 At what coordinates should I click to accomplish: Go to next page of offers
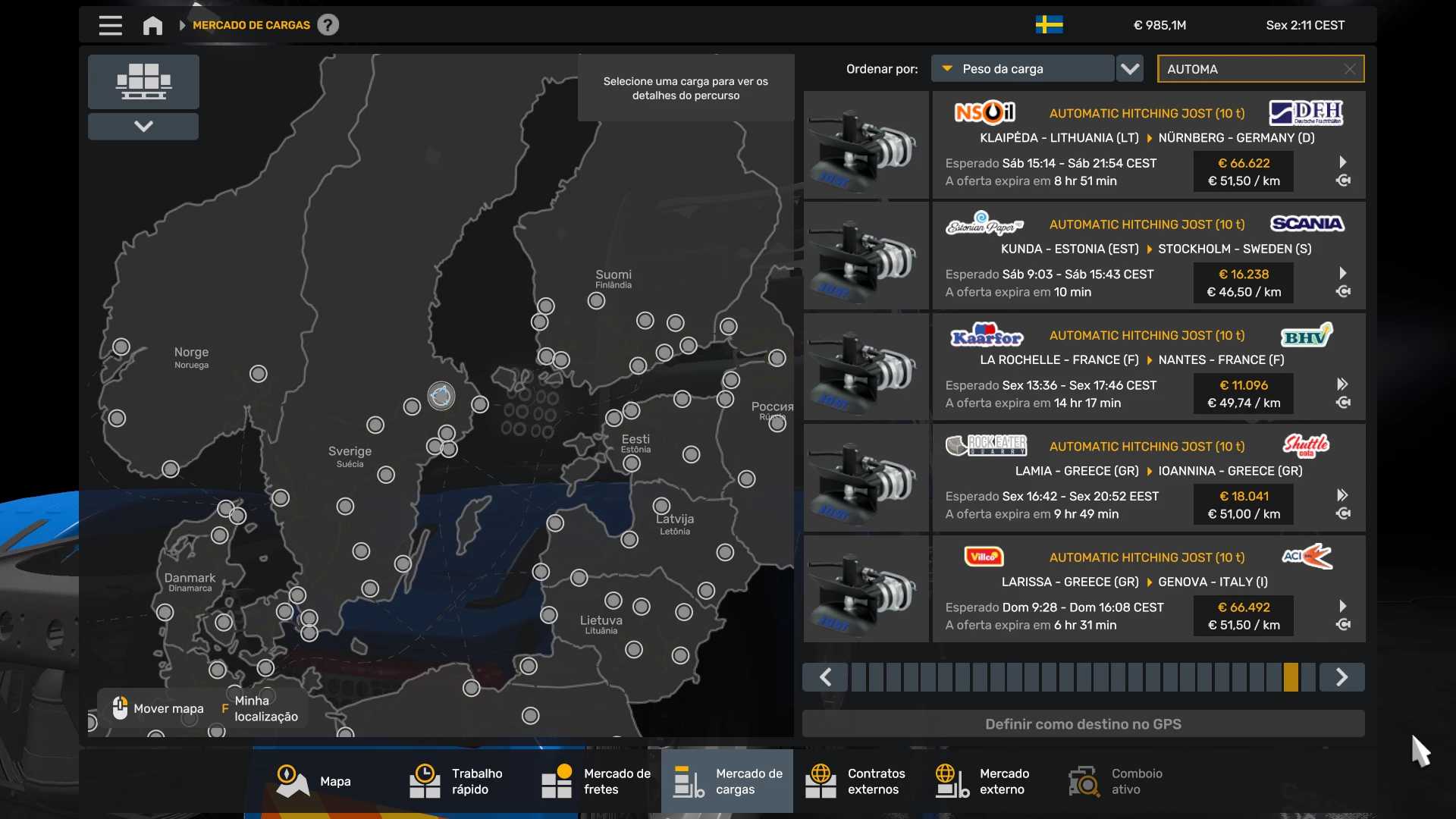click(x=1341, y=676)
